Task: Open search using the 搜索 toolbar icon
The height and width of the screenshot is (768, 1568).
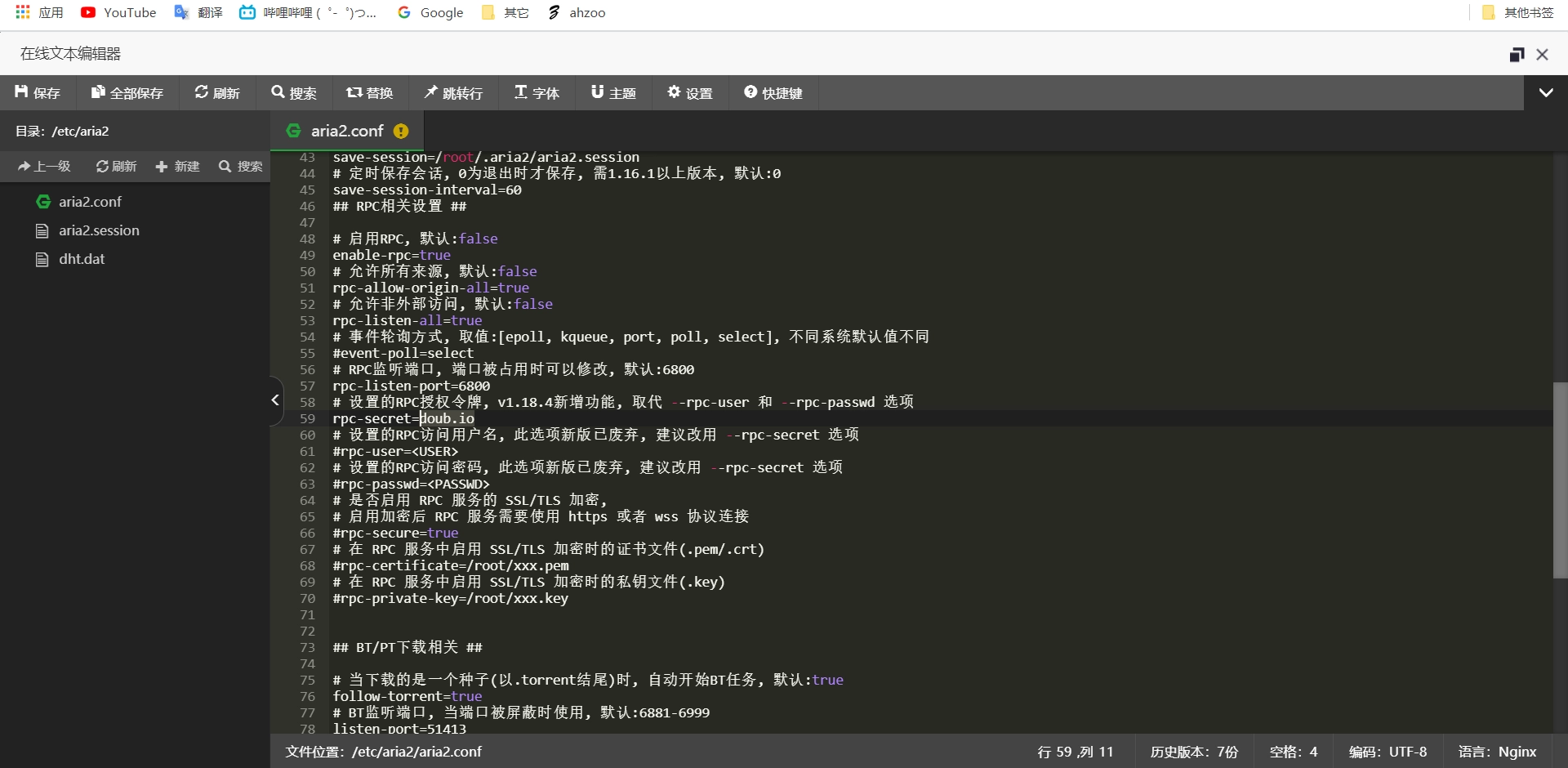Action: pos(294,92)
